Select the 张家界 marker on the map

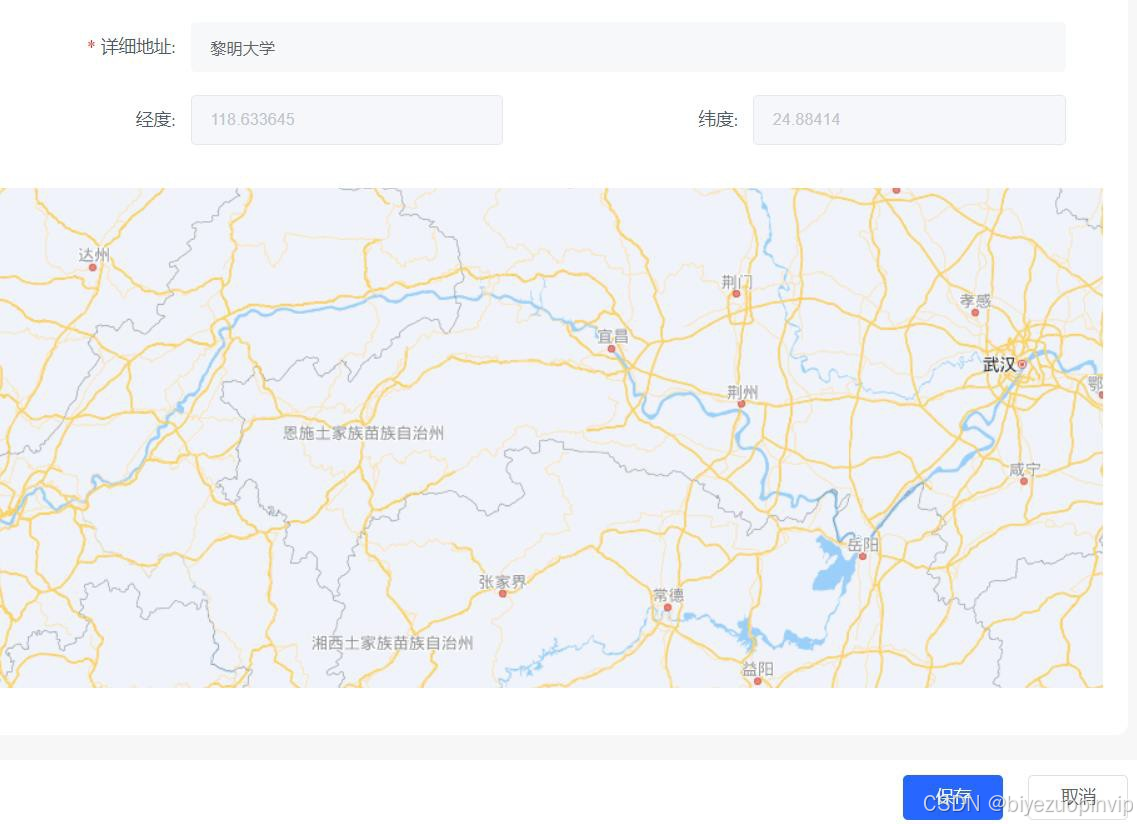point(502,592)
